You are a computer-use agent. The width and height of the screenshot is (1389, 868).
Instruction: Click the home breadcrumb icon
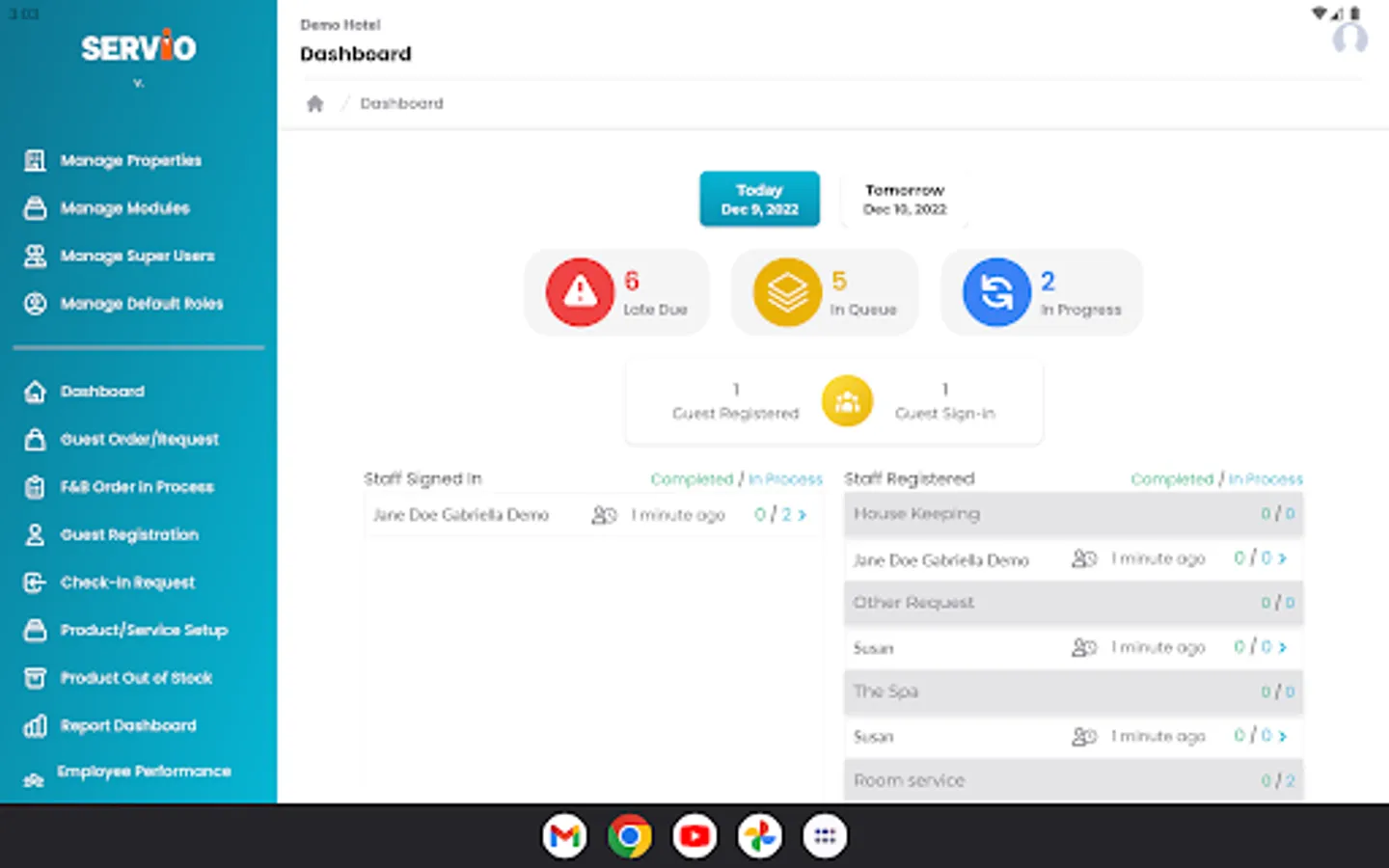coord(315,104)
